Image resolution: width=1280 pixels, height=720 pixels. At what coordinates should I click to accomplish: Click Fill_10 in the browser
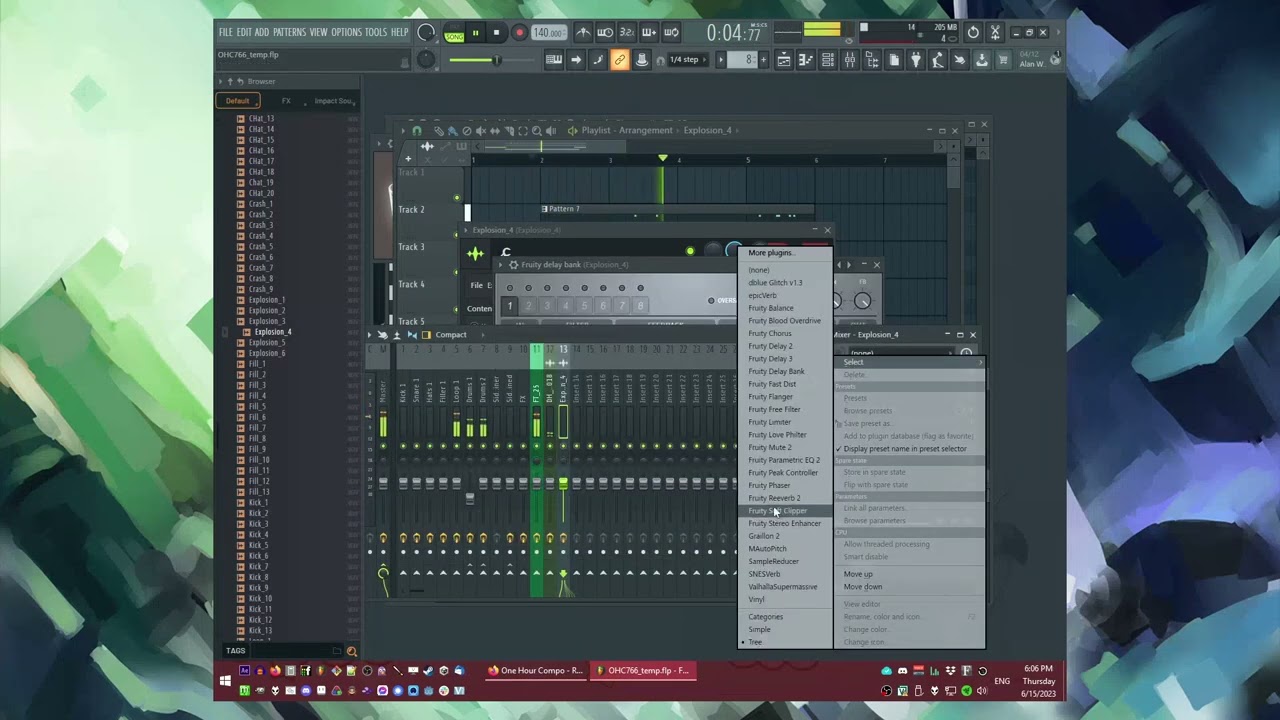[258, 460]
